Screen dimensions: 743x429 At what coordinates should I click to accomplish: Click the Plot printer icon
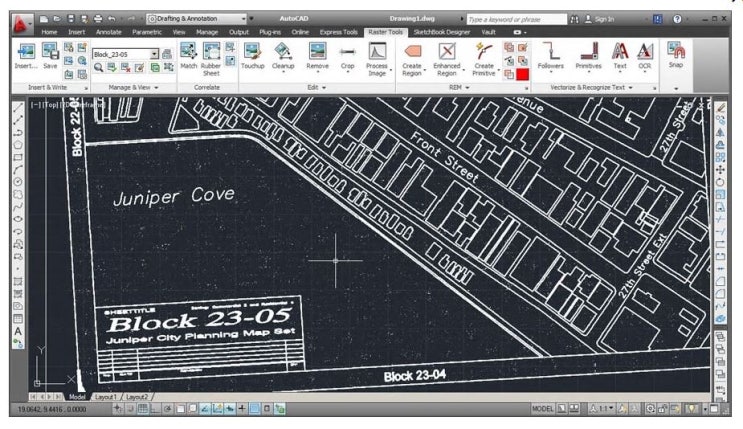[x=98, y=19]
